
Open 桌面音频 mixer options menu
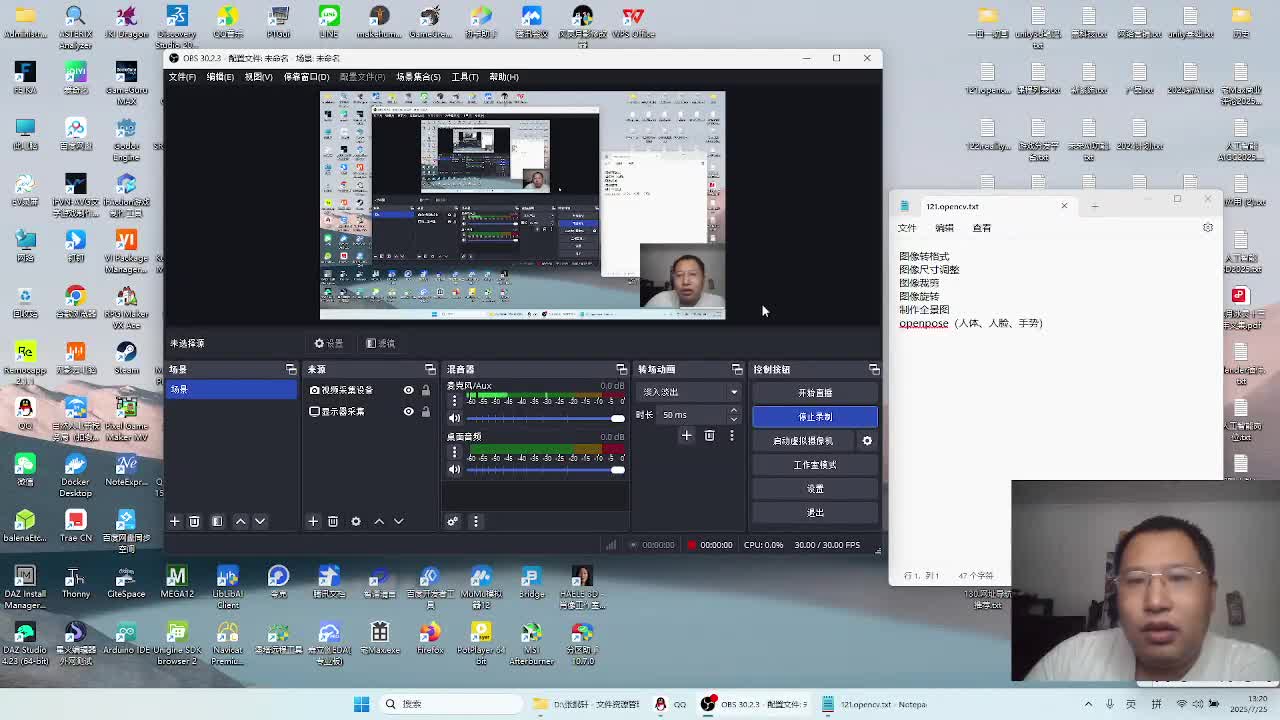pos(455,452)
